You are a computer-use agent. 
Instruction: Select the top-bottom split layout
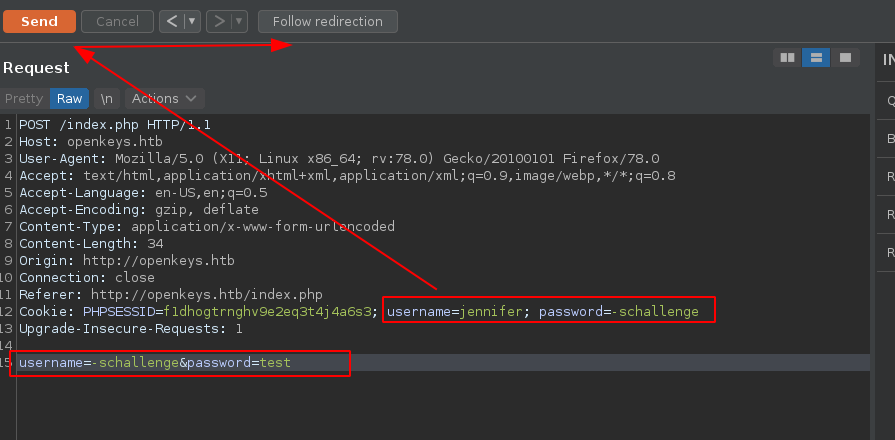point(816,58)
